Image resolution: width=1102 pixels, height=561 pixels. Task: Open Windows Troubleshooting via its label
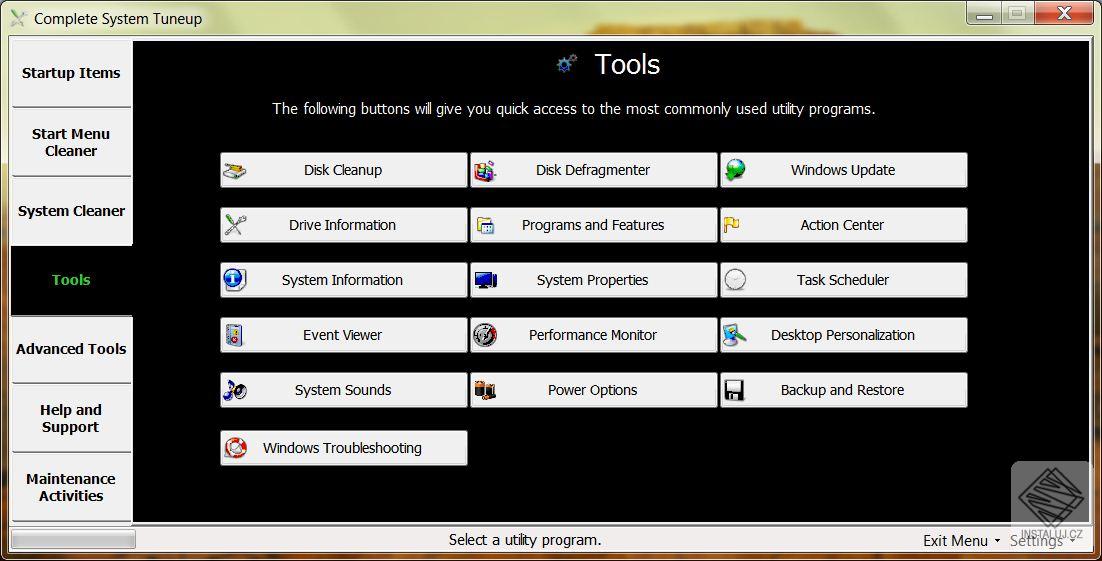pos(342,448)
